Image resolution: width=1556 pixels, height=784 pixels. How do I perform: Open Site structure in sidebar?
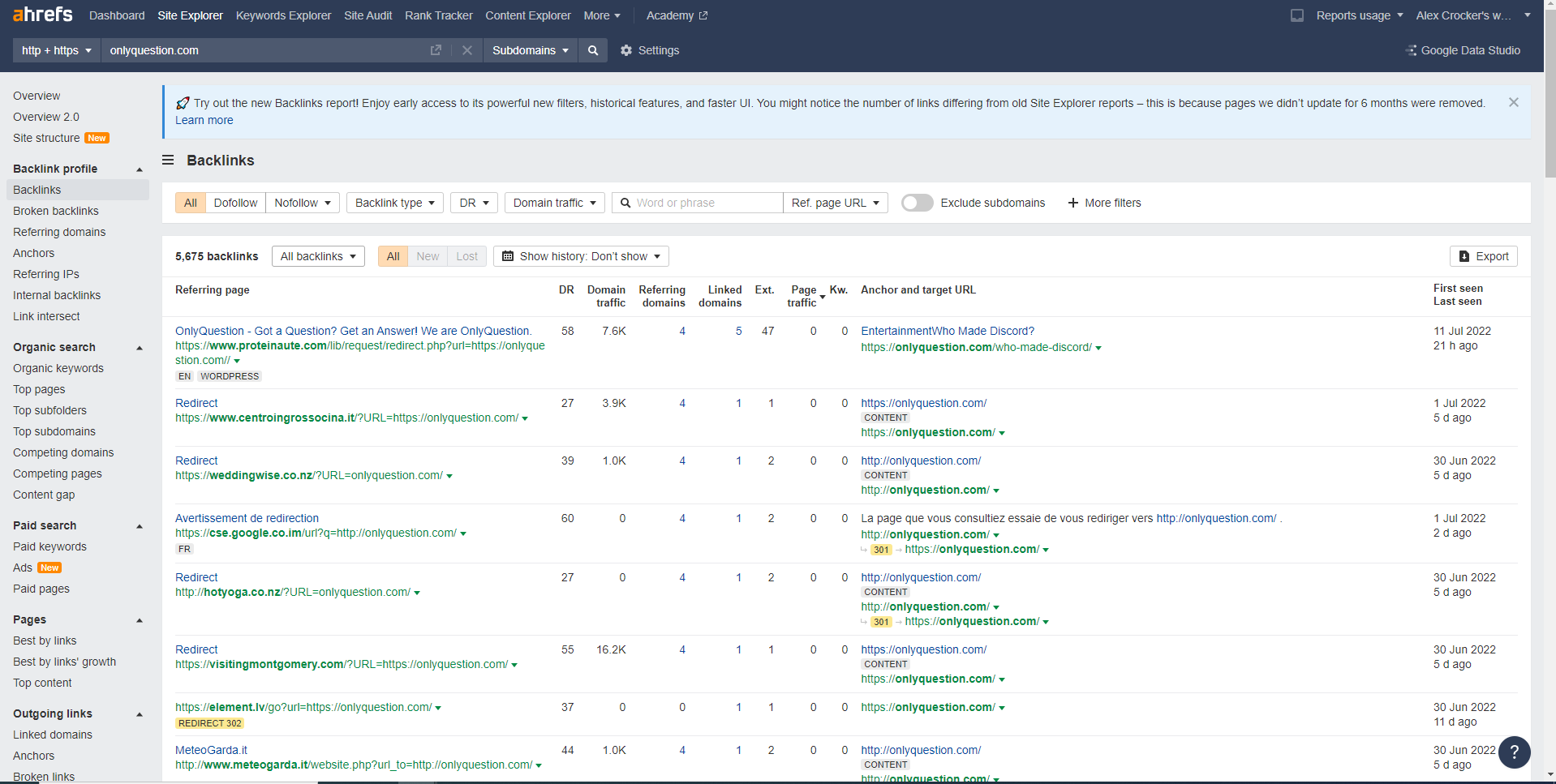click(x=46, y=138)
